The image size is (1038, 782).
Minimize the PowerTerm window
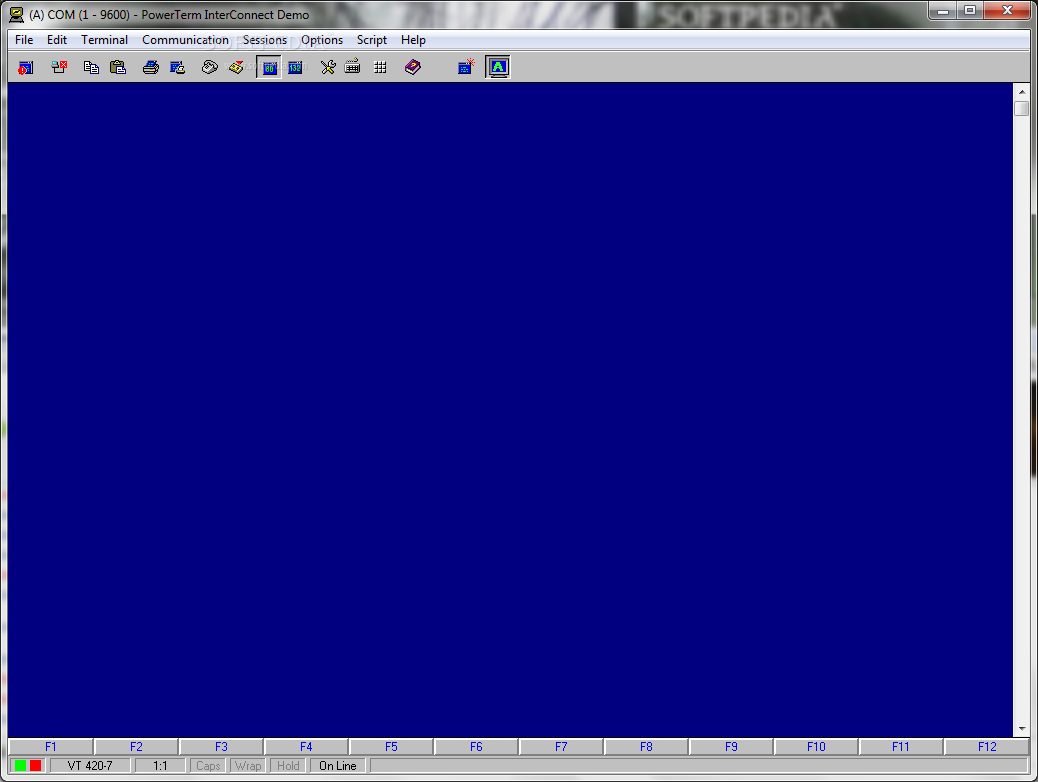point(943,11)
